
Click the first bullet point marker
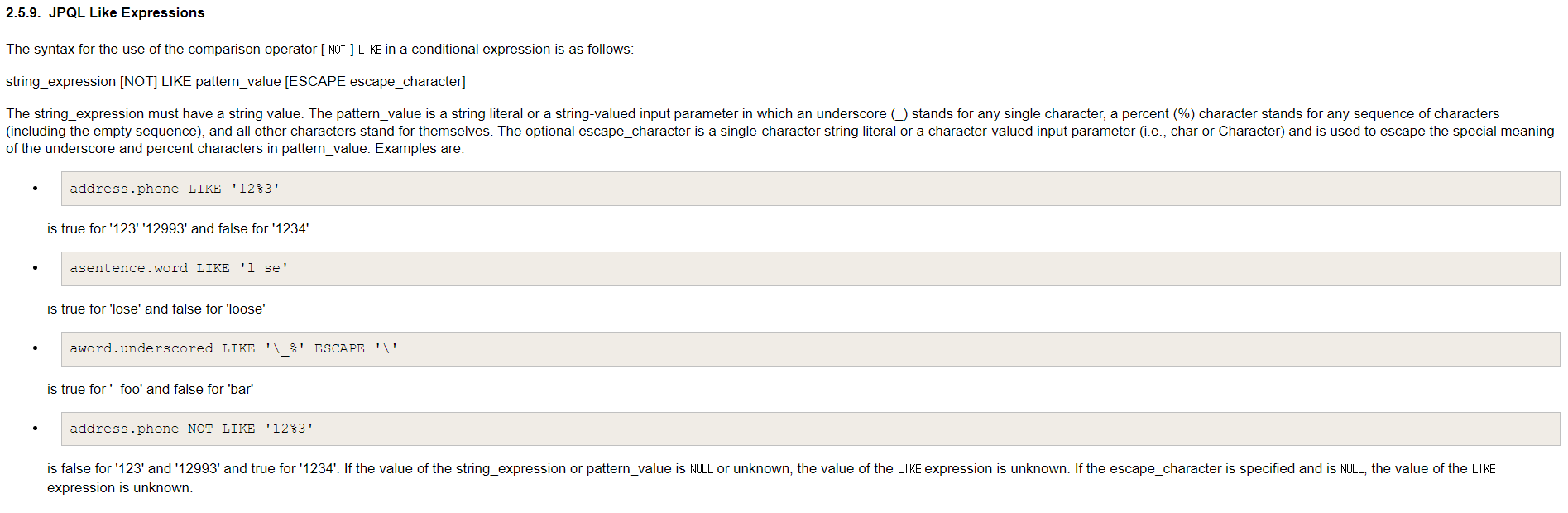pyautogui.click(x=35, y=189)
